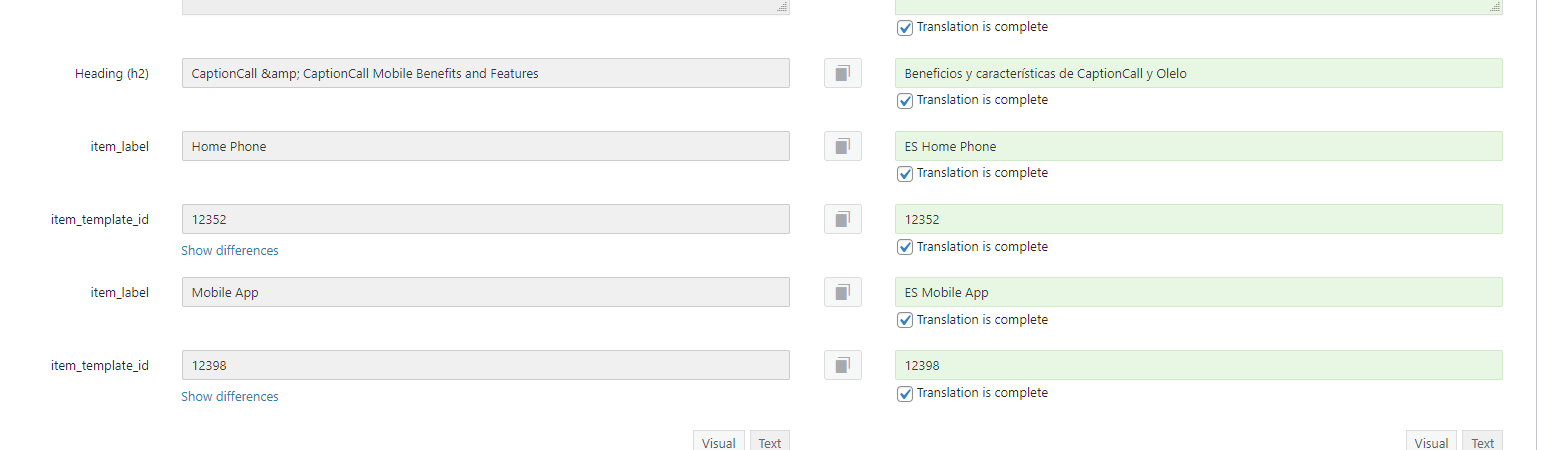Show differences for item_template_id 12398
1552x450 pixels.
(x=230, y=397)
